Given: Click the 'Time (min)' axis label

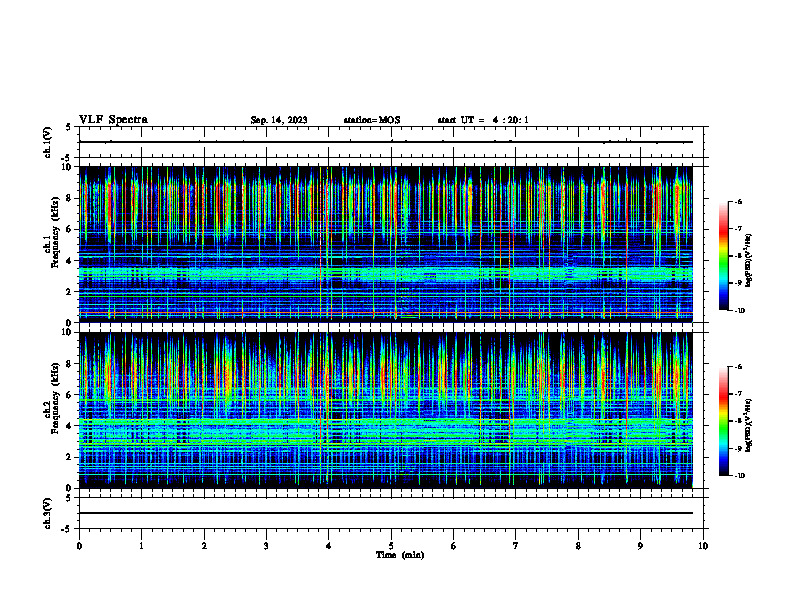Looking at the screenshot, I should 400,555.
